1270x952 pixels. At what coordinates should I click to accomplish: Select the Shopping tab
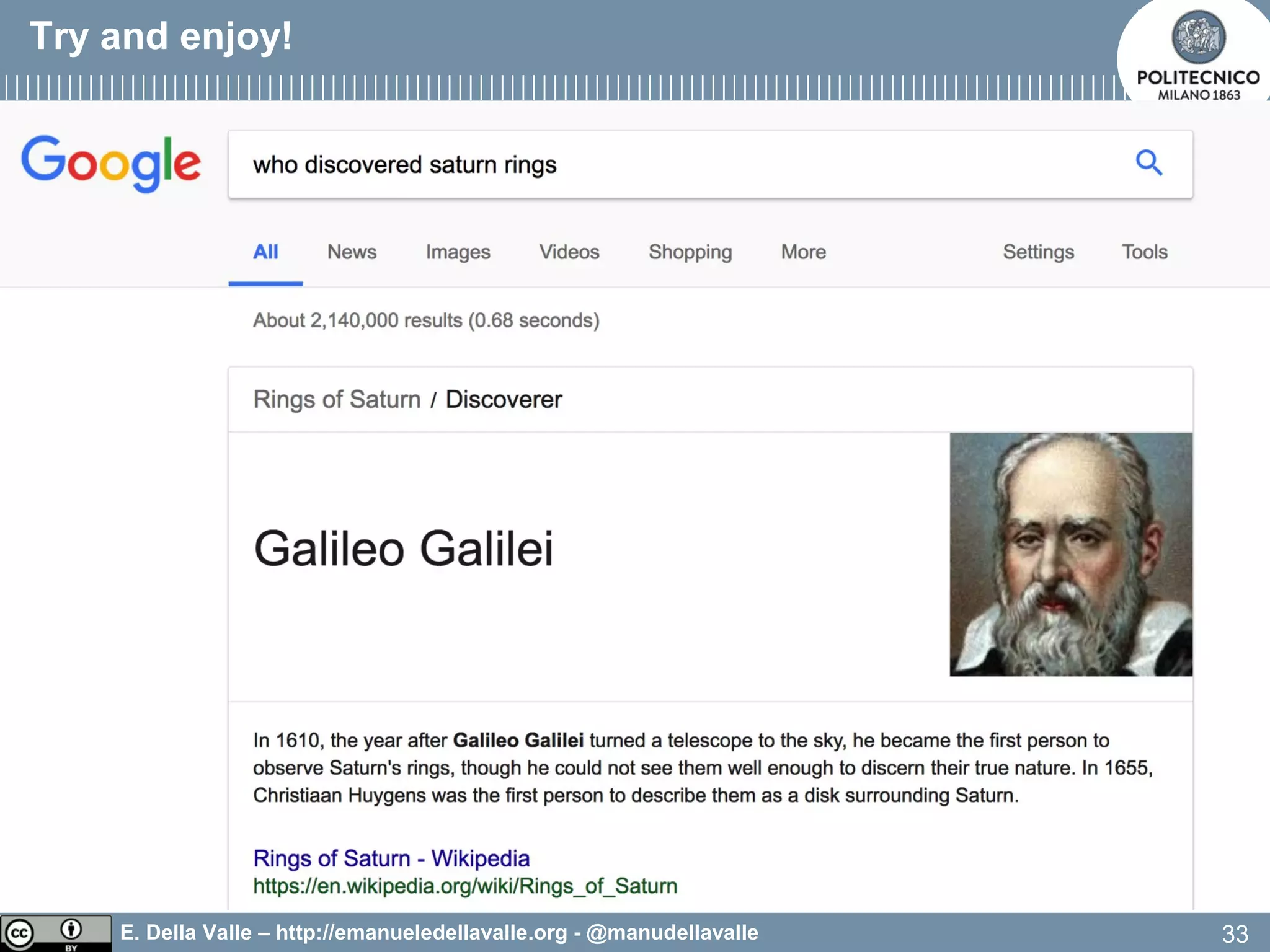point(690,252)
